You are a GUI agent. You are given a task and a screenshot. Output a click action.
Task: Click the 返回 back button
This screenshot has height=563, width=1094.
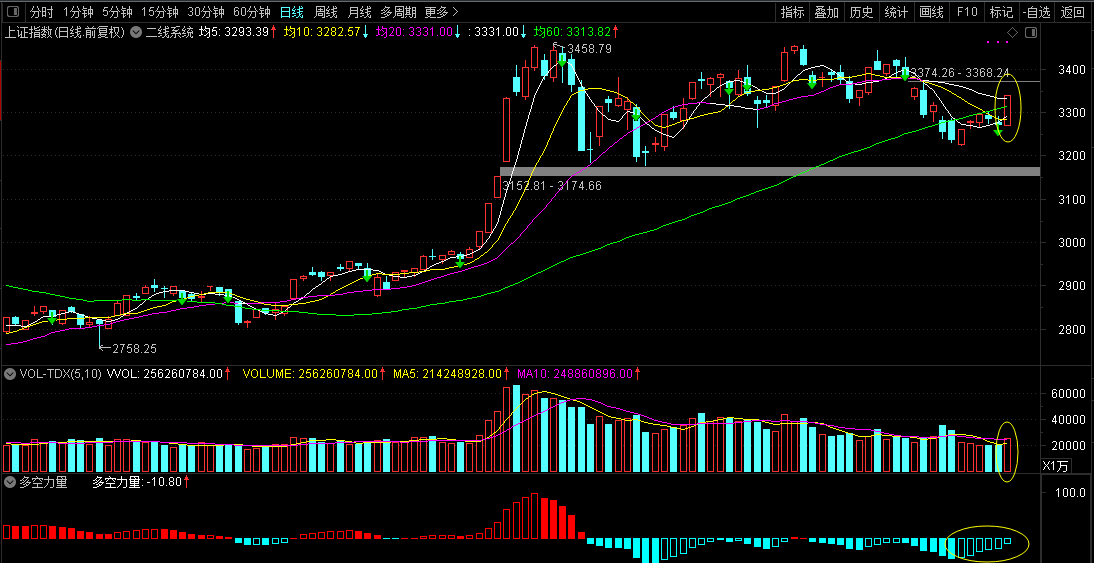tap(1072, 12)
